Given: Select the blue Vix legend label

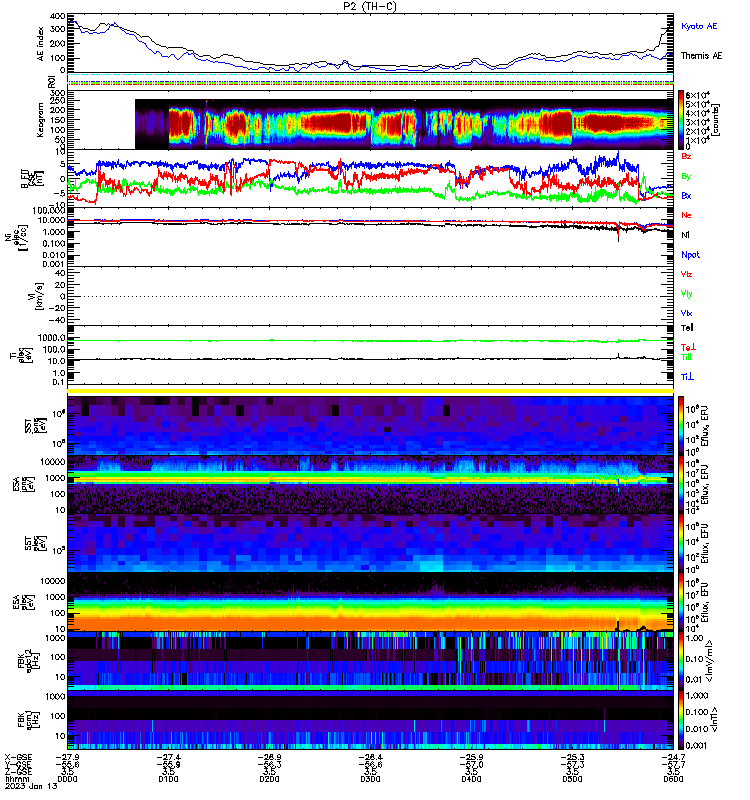Looking at the screenshot, I should [686, 313].
